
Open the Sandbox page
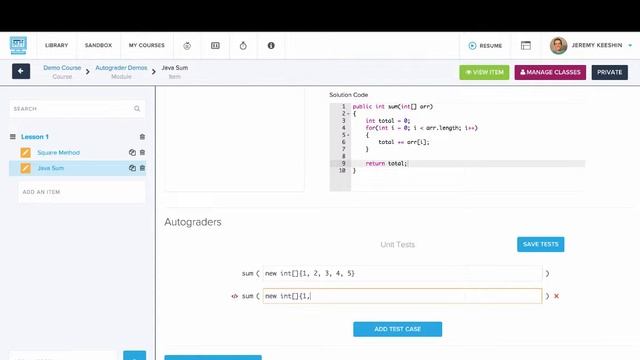pyautogui.click(x=98, y=45)
